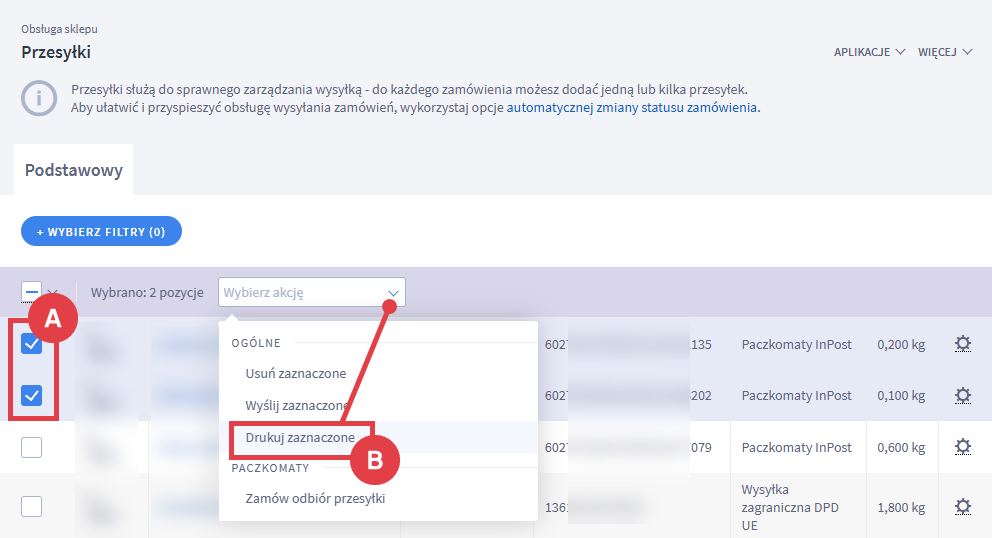Image resolution: width=992 pixels, height=538 pixels.
Task: Open gear settings for 0,100 kg shipment
Action: (962, 395)
